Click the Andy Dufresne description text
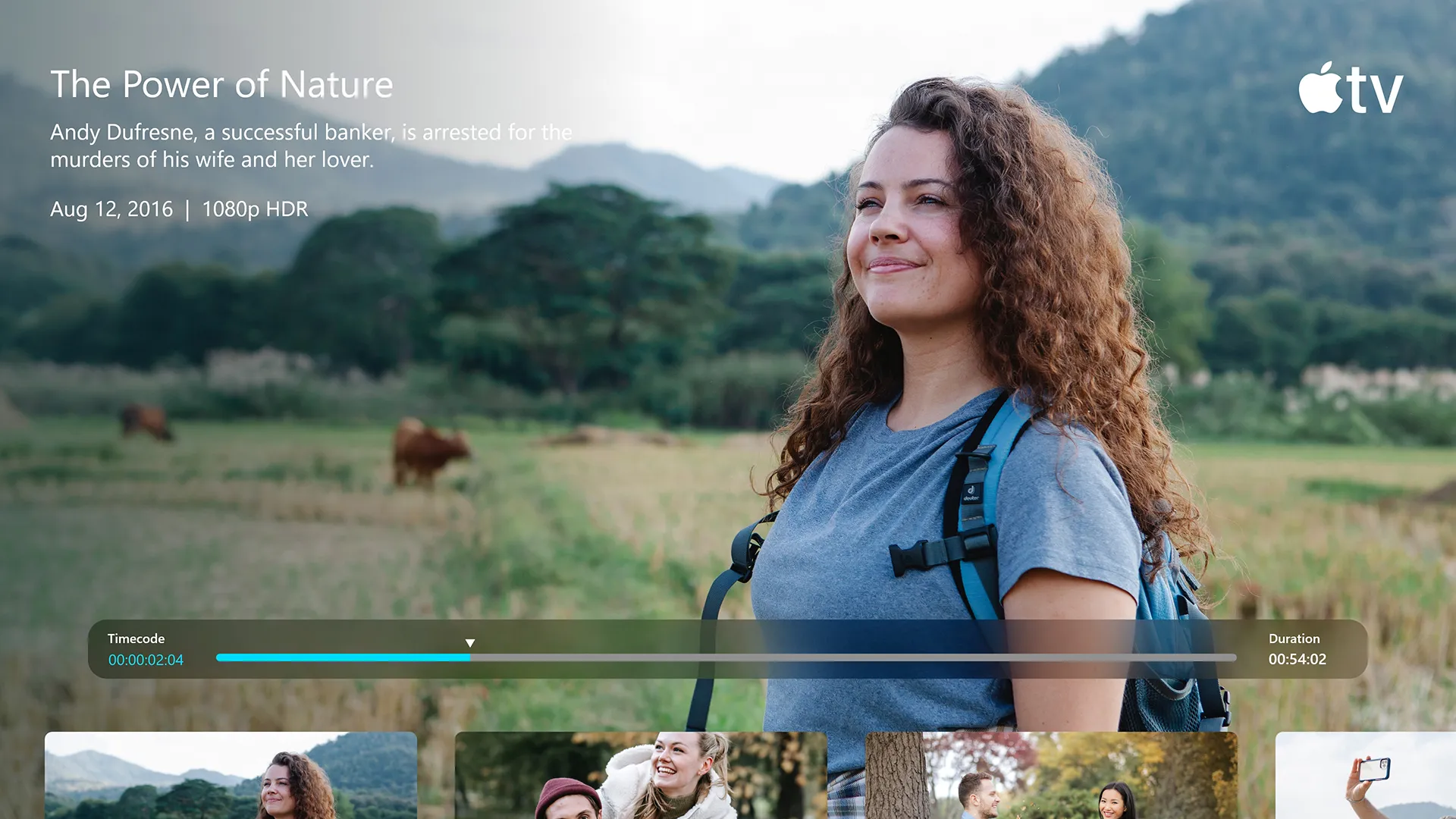The width and height of the screenshot is (1456, 819). click(311, 146)
